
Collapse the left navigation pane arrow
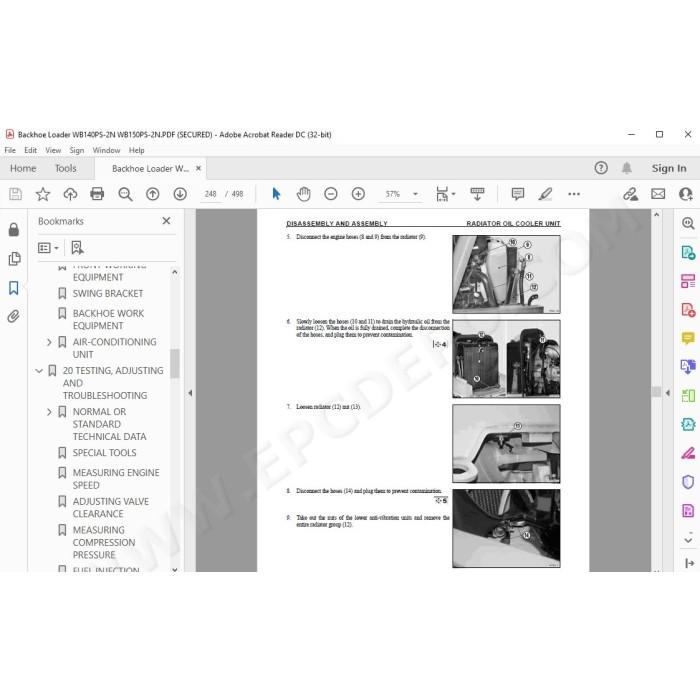[190, 393]
